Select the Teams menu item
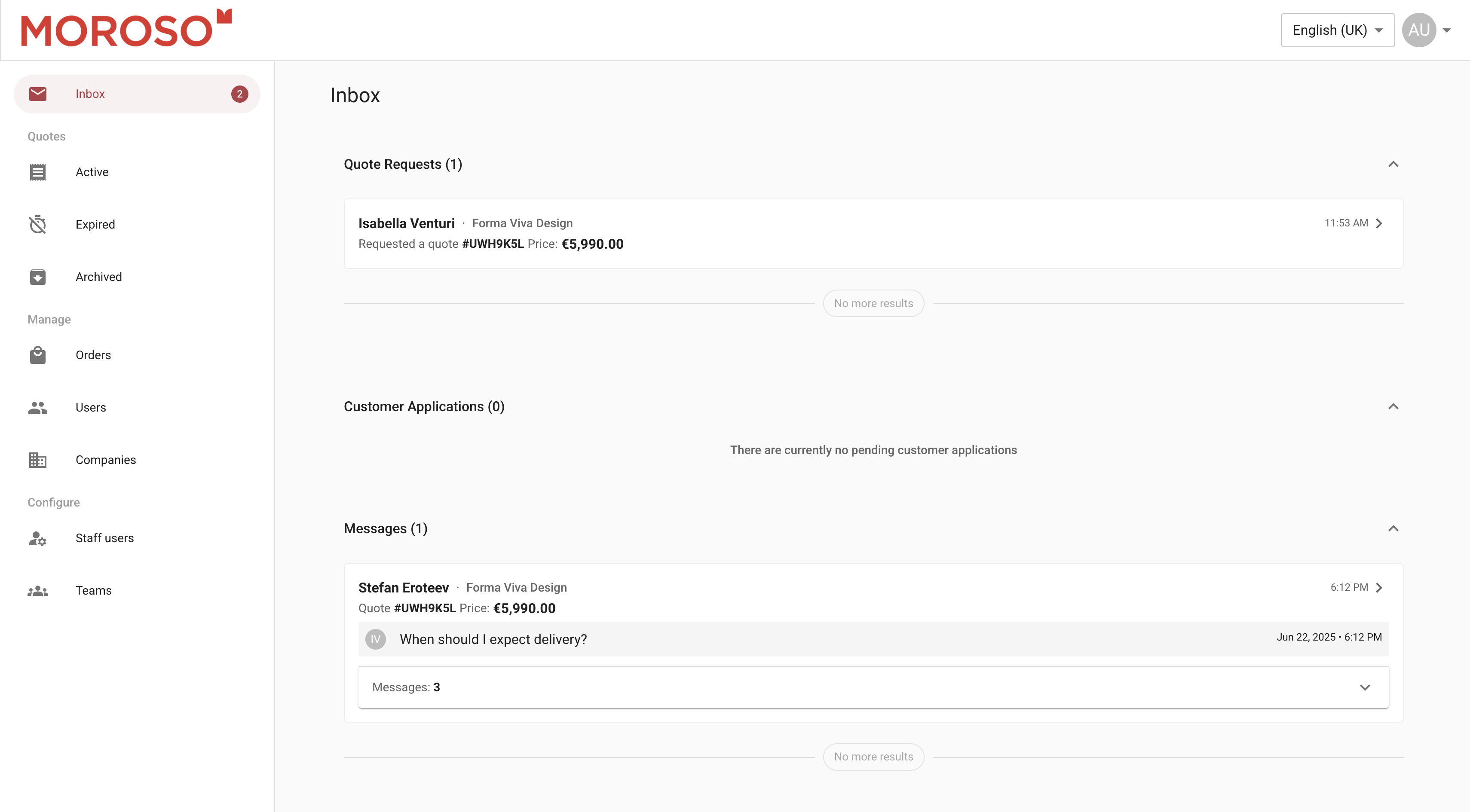This screenshot has height=812, width=1470. pyautogui.click(x=94, y=590)
